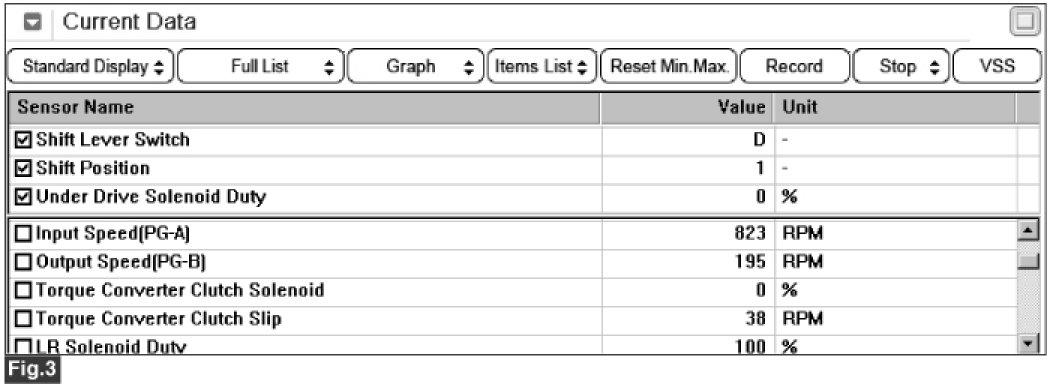Screen dimensions: 1050x387
Task: Click the VSS button
Action: (x=997, y=66)
